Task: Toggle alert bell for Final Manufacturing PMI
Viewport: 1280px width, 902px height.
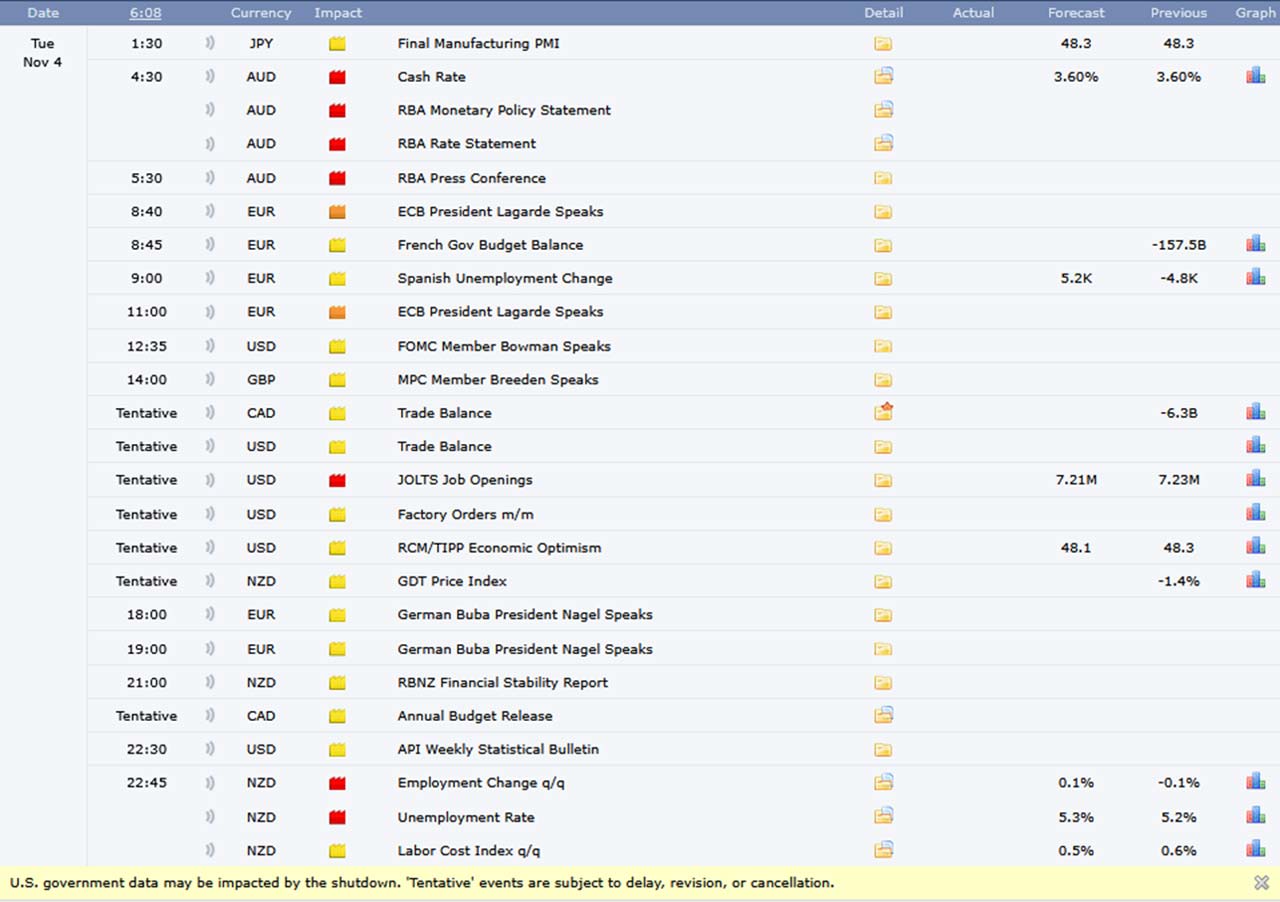Action: 210,43
